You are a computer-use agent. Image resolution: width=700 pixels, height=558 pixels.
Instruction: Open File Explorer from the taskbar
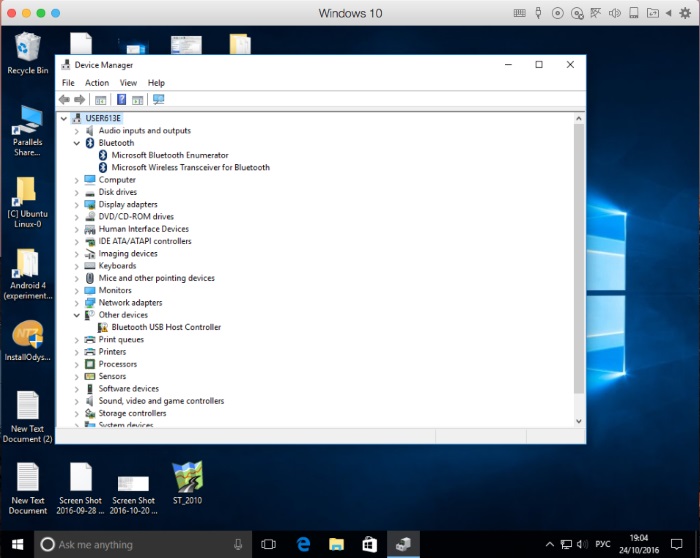[336, 545]
